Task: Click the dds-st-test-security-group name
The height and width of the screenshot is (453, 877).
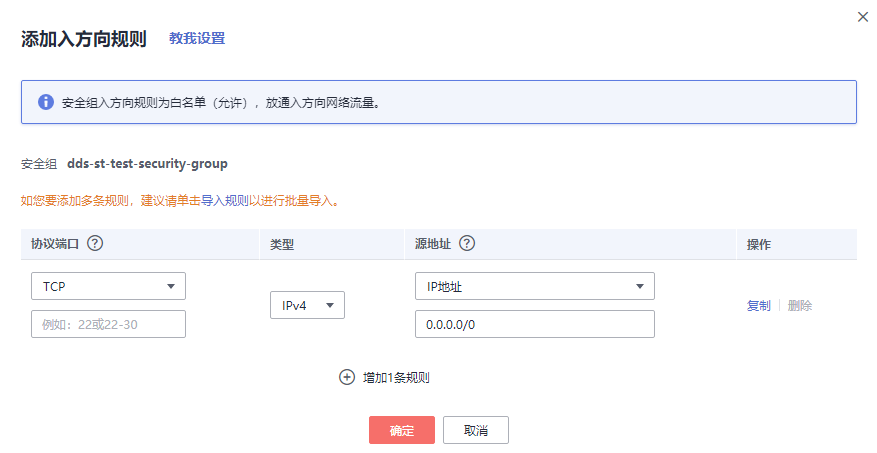Action: [x=147, y=163]
